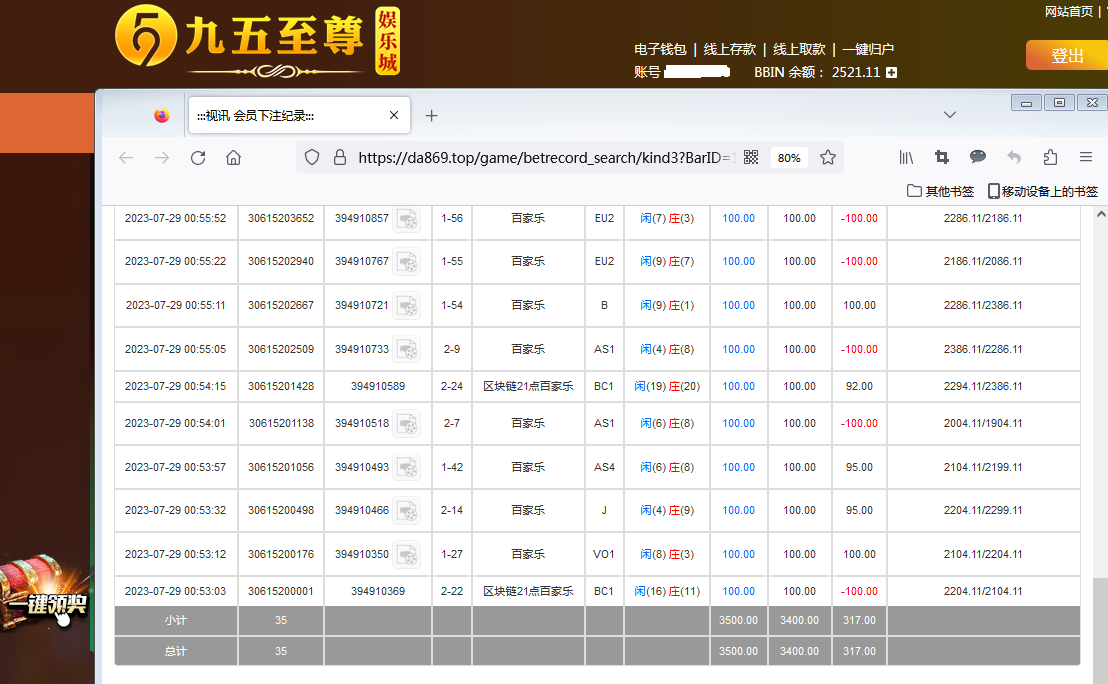Open game video icon for bet 394910466

tap(407, 511)
